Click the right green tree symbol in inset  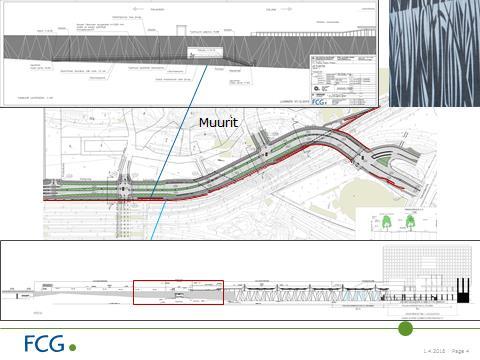click(410, 222)
